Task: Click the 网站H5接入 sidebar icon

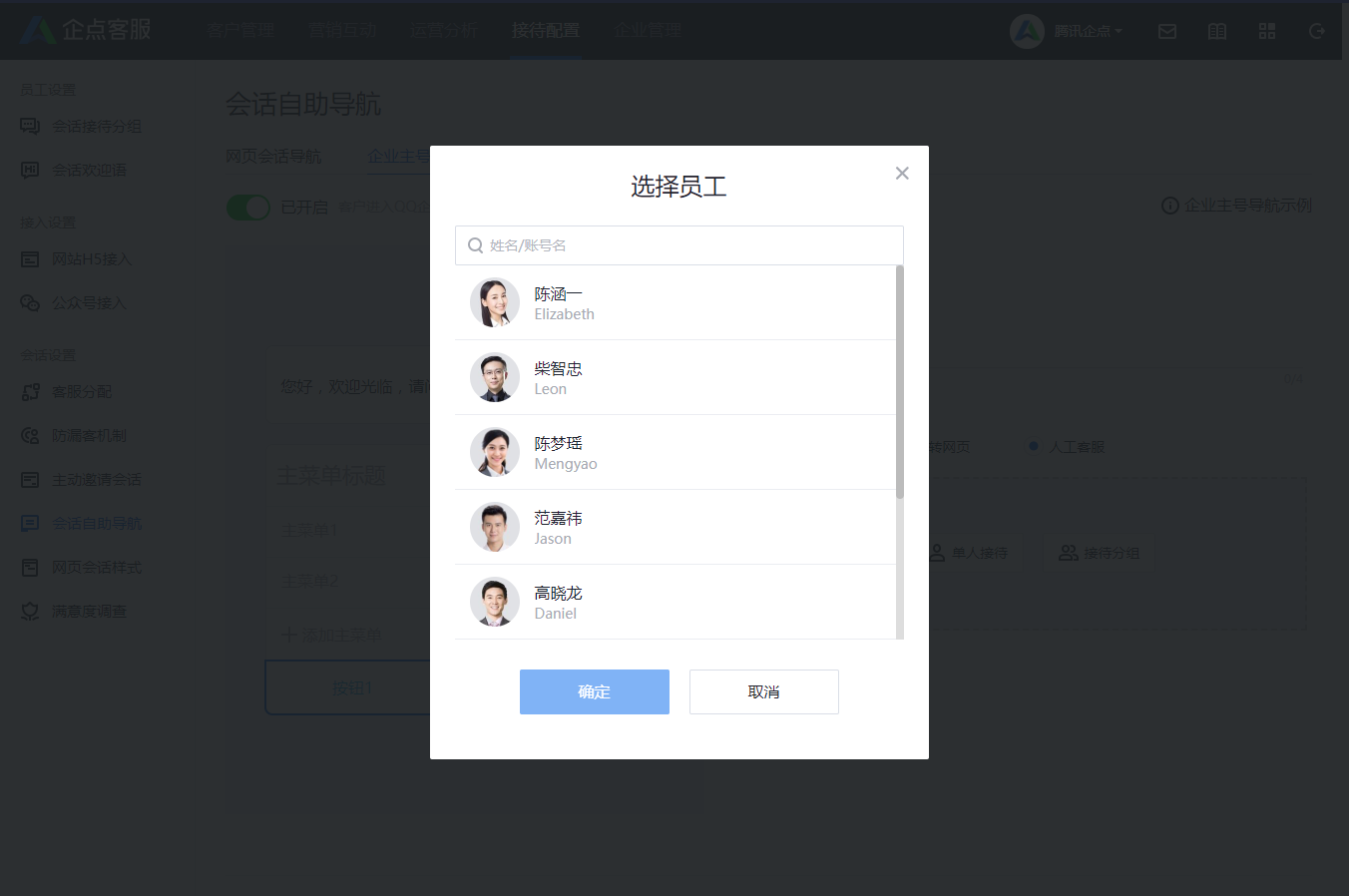Action: tap(31, 259)
